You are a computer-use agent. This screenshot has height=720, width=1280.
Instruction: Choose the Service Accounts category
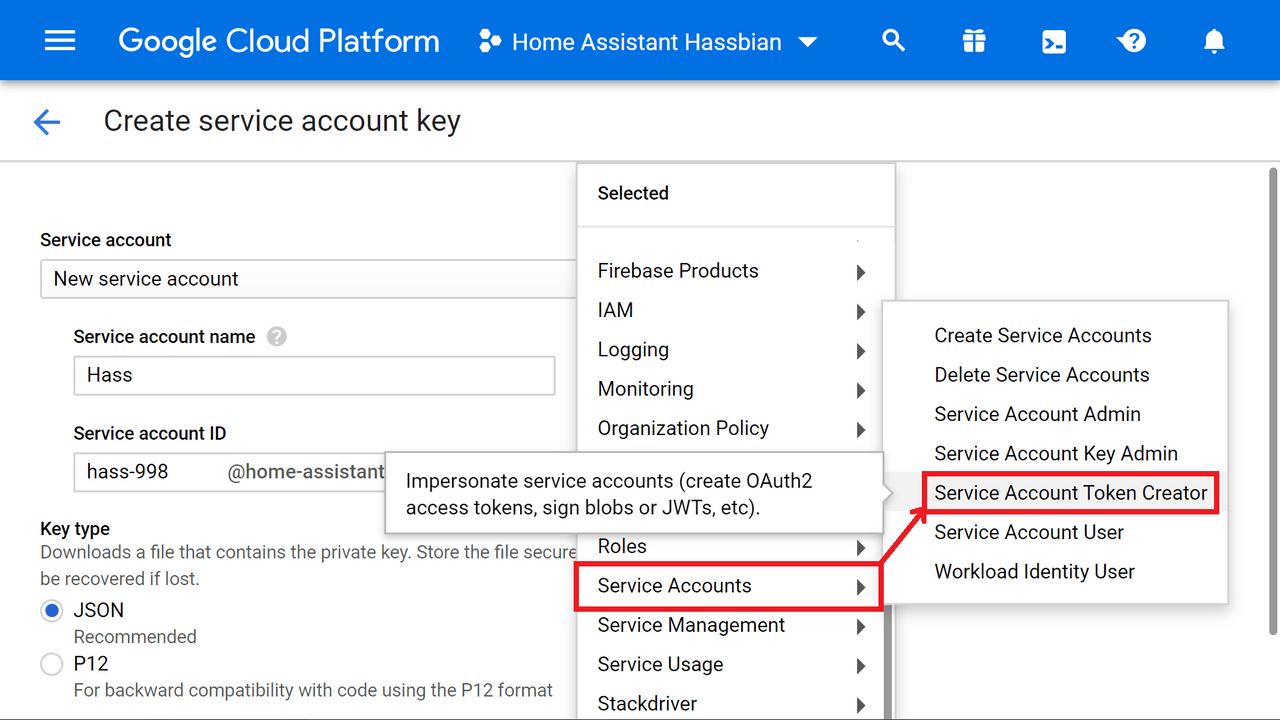pos(674,586)
